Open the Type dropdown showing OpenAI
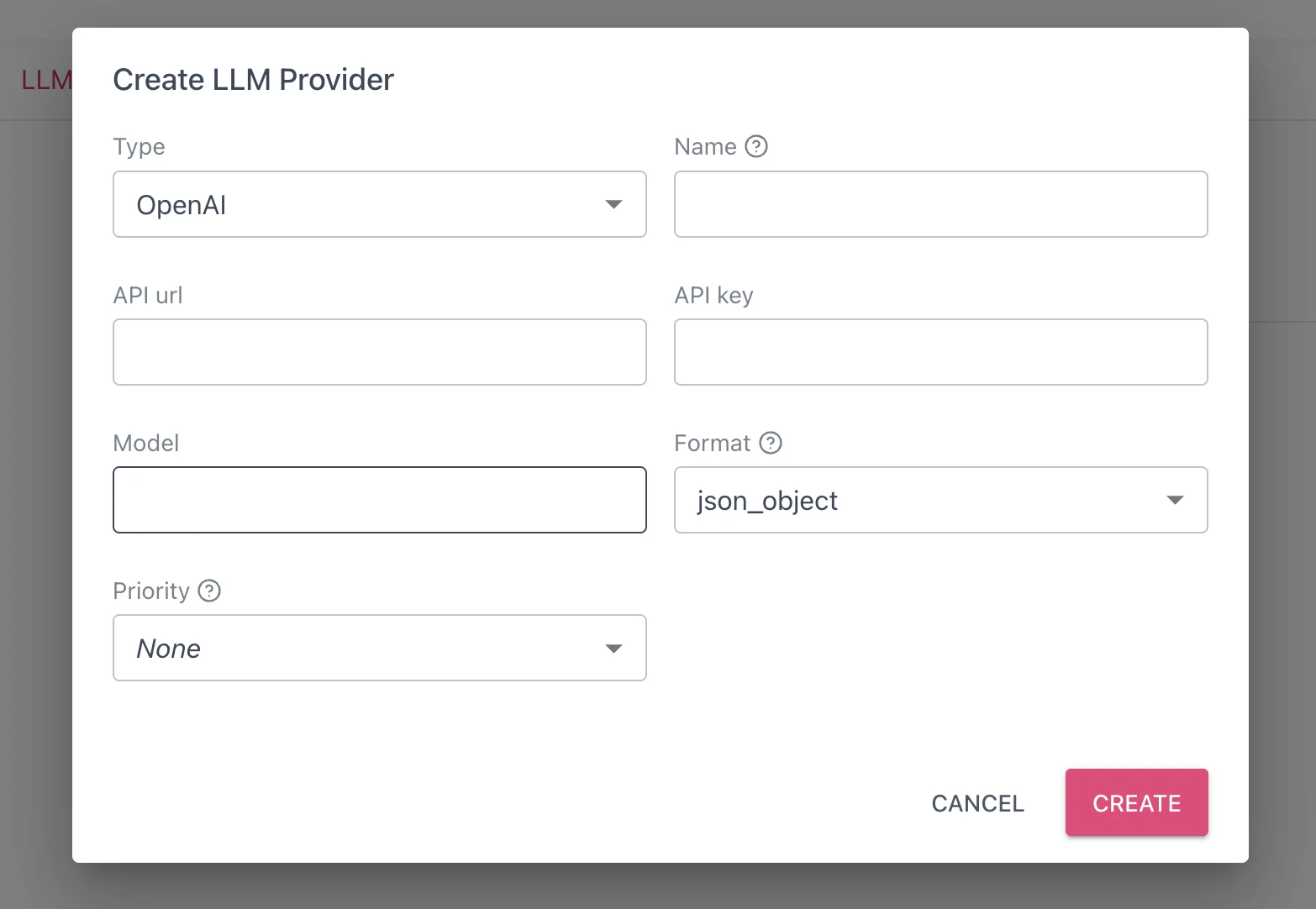 [x=379, y=205]
